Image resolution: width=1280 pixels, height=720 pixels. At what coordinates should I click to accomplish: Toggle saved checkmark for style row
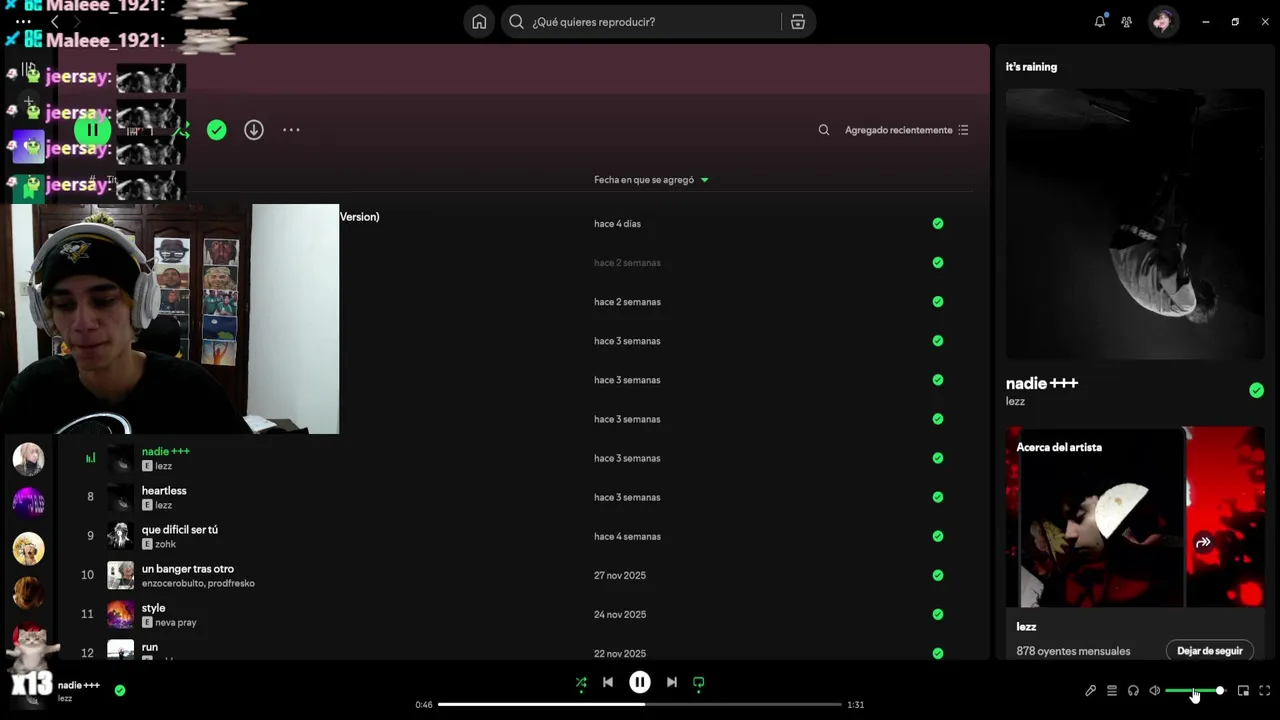coord(938,614)
